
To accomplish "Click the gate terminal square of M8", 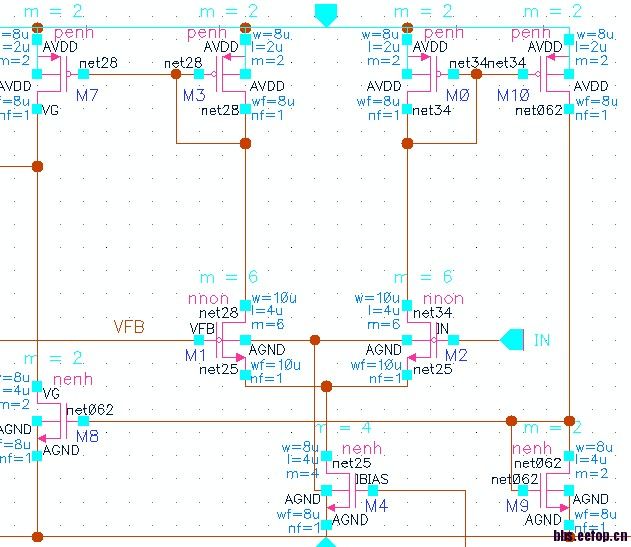I will coord(83,421).
